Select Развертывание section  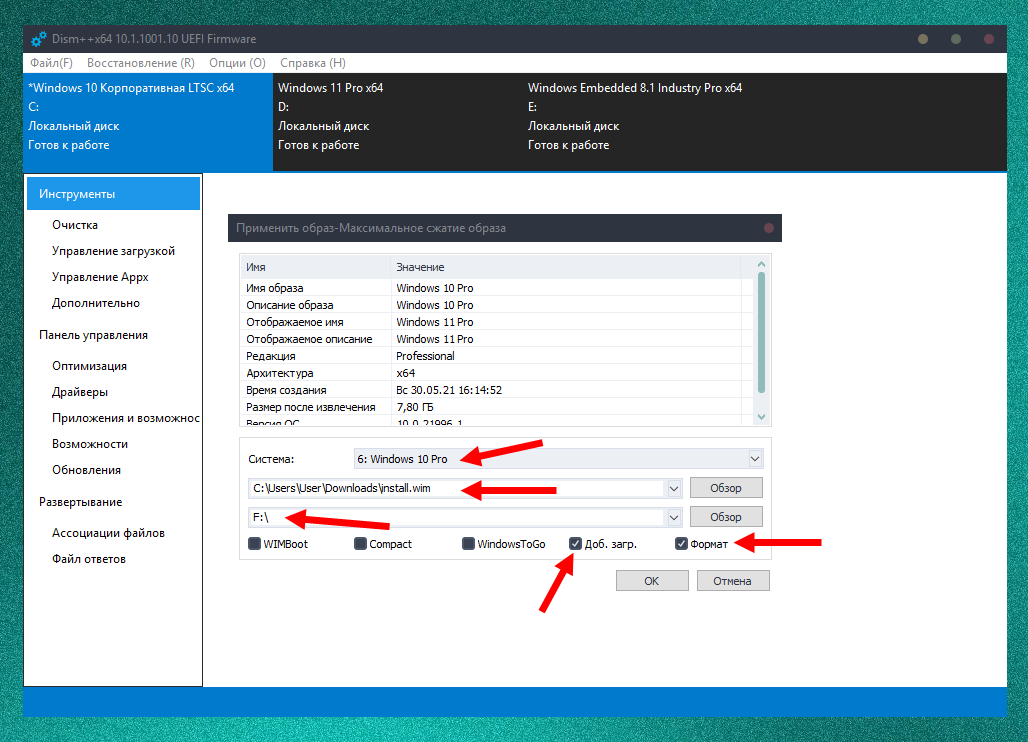point(81,502)
